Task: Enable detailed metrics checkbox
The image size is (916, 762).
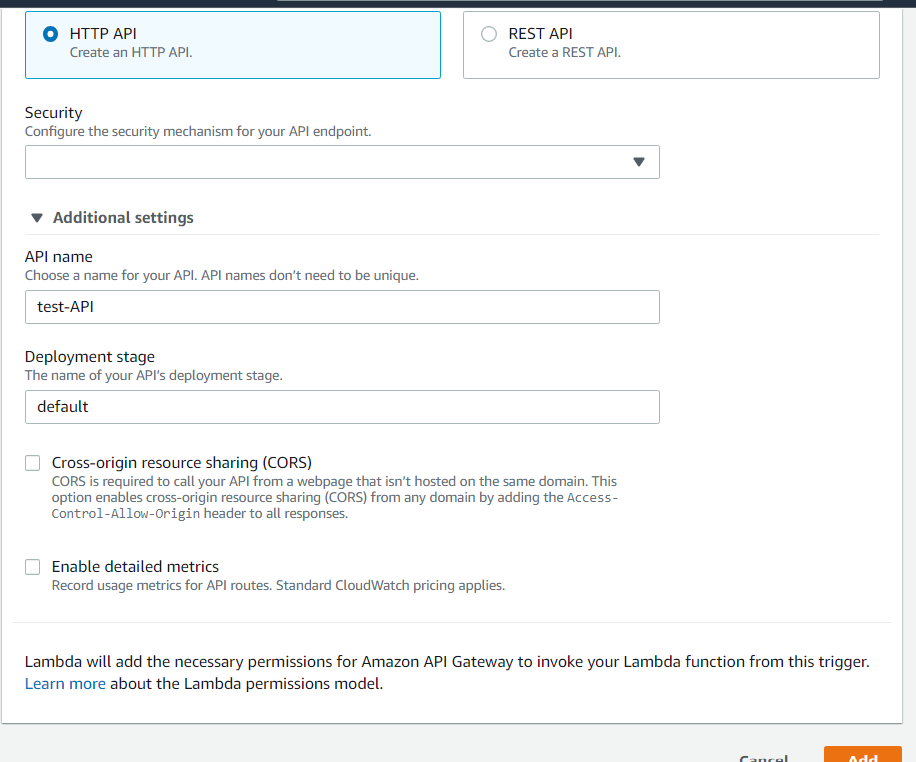Action: (33, 567)
